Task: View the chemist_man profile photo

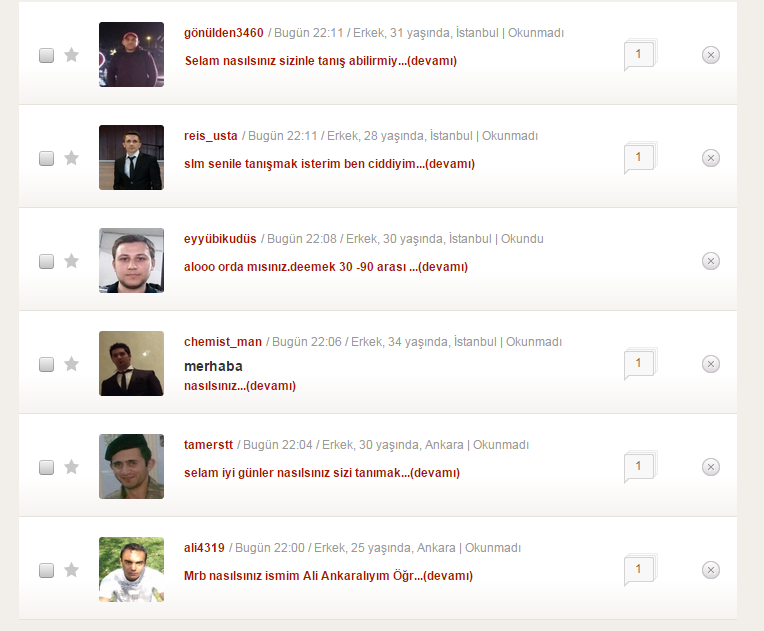Action: point(132,363)
